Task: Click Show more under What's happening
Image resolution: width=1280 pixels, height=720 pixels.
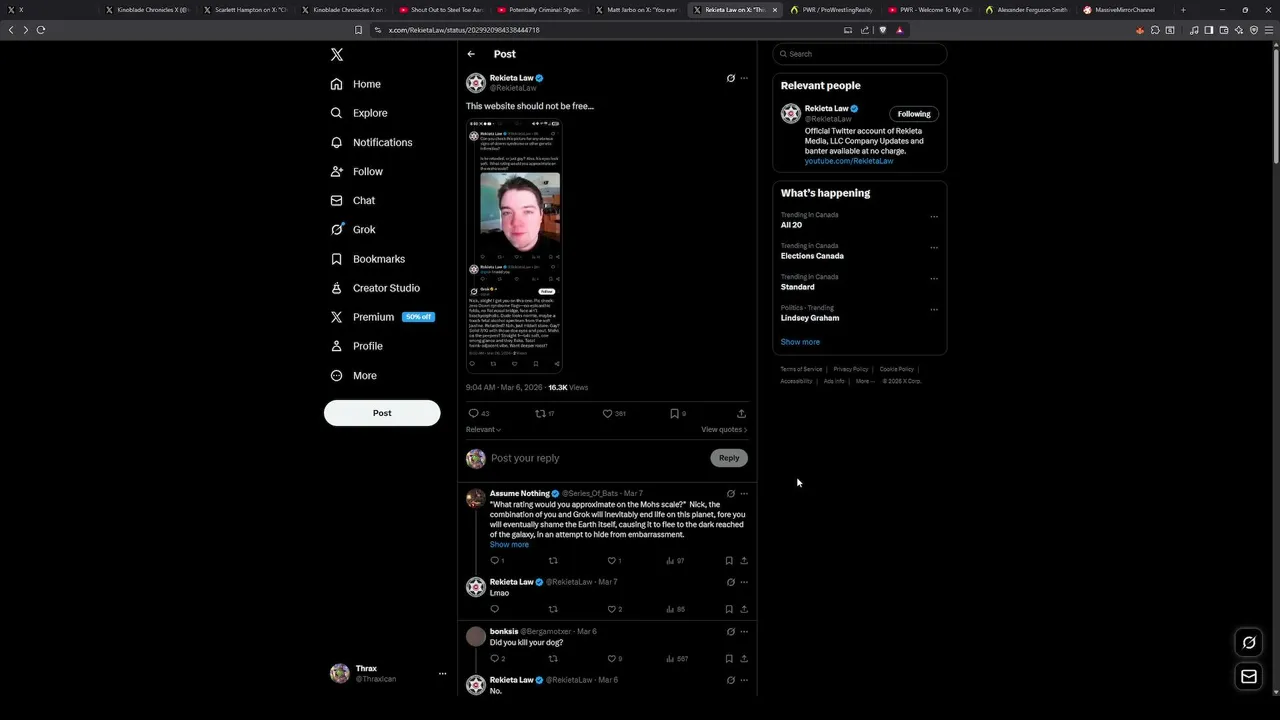Action: 800,342
